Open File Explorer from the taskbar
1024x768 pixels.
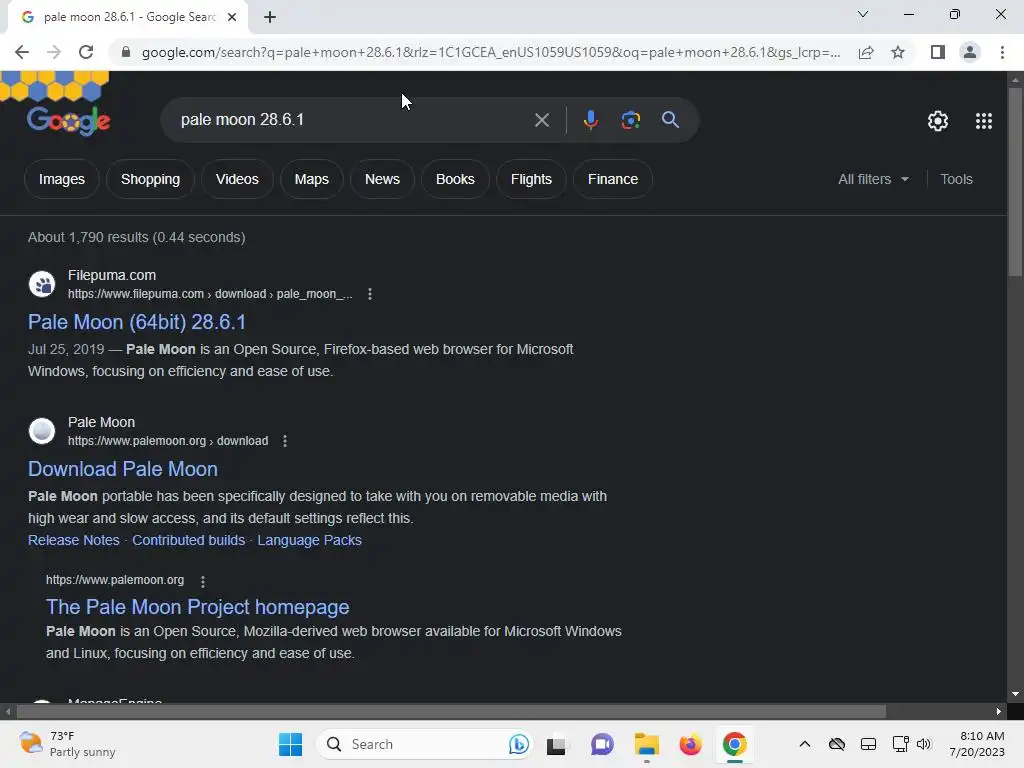click(647, 744)
